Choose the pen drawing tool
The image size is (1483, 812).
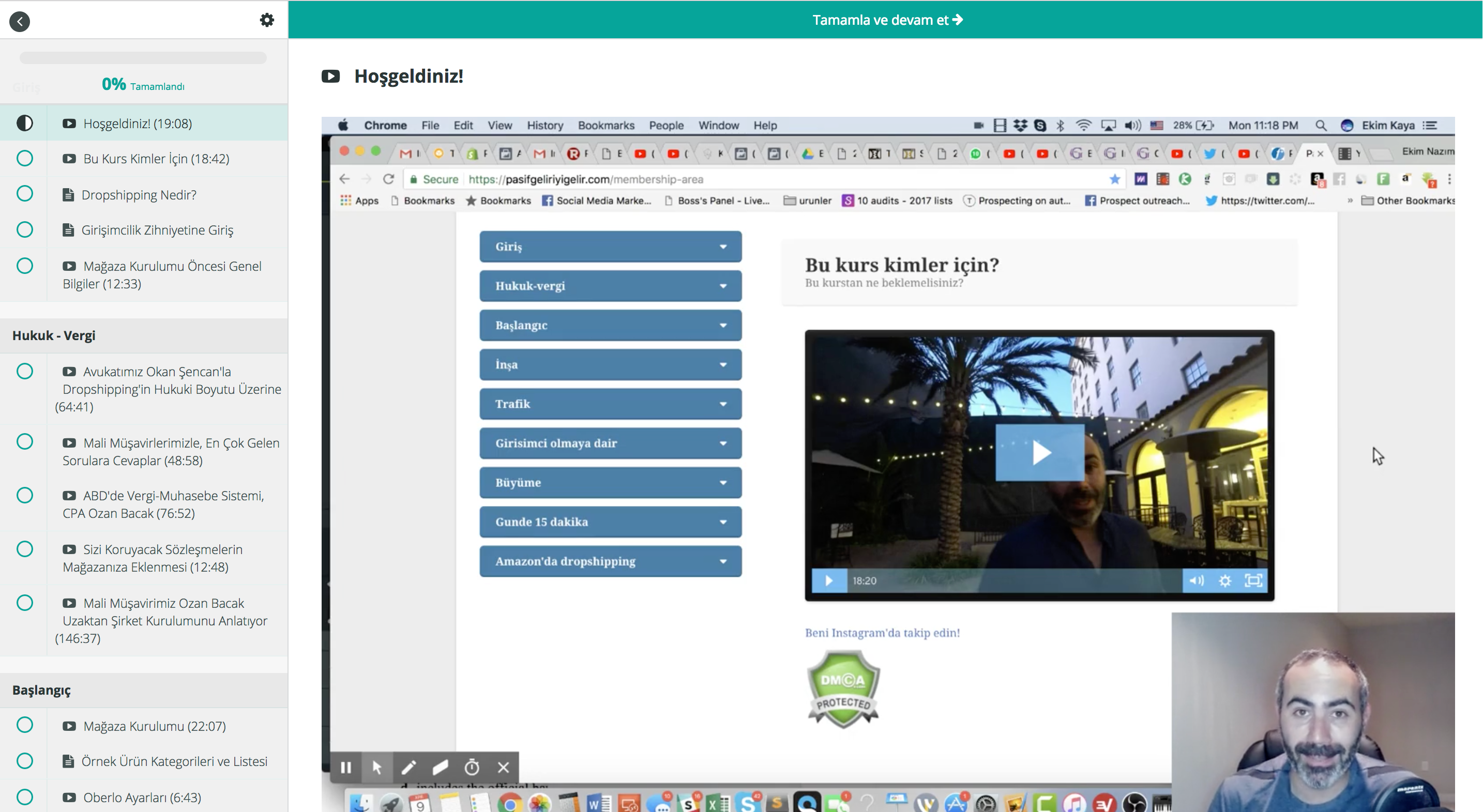click(408, 767)
